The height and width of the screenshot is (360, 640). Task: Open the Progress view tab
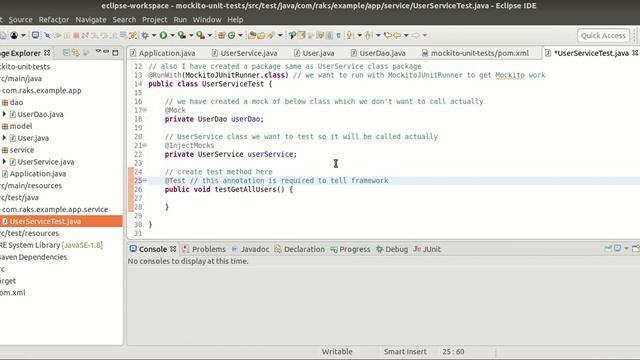coord(350,249)
